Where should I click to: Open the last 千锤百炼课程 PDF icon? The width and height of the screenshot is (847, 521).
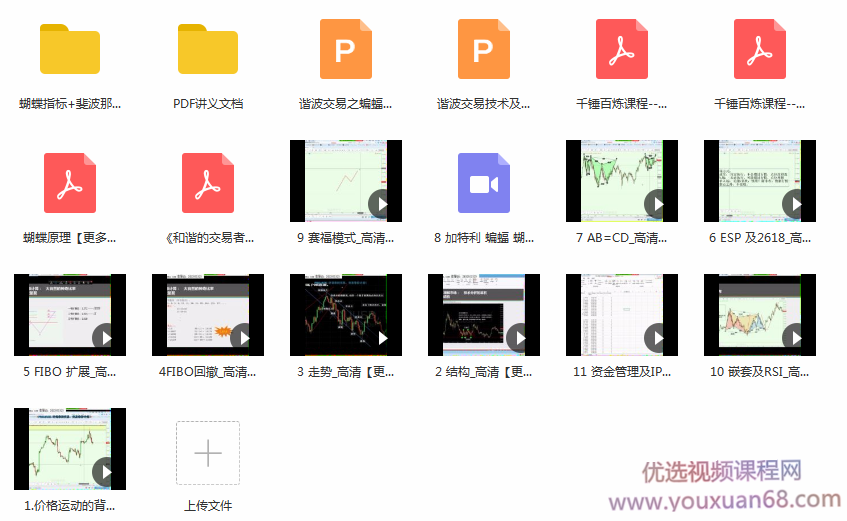coord(760,49)
